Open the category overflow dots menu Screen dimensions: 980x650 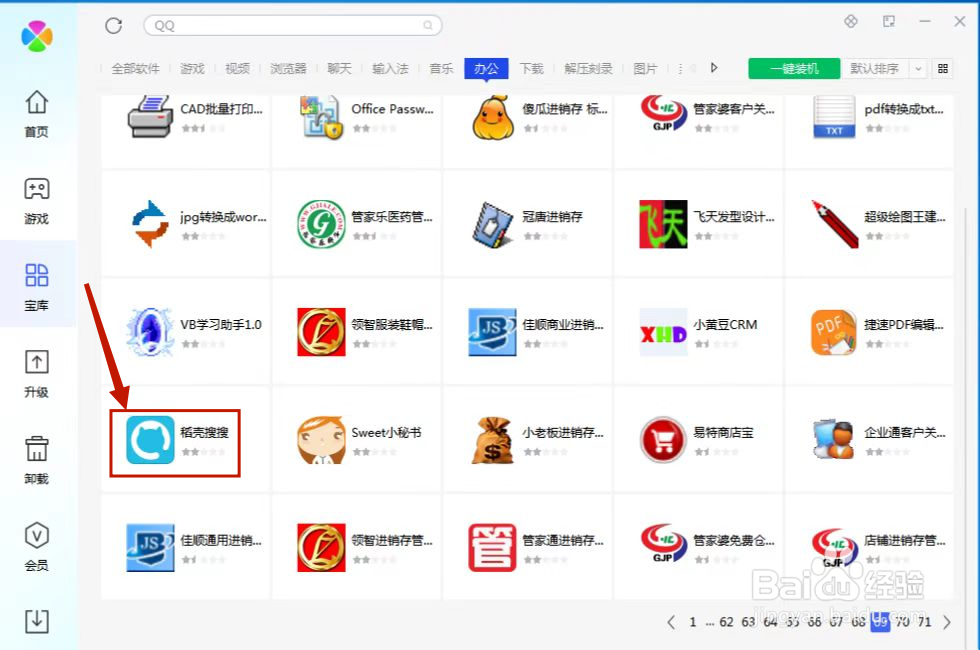(x=680, y=68)
